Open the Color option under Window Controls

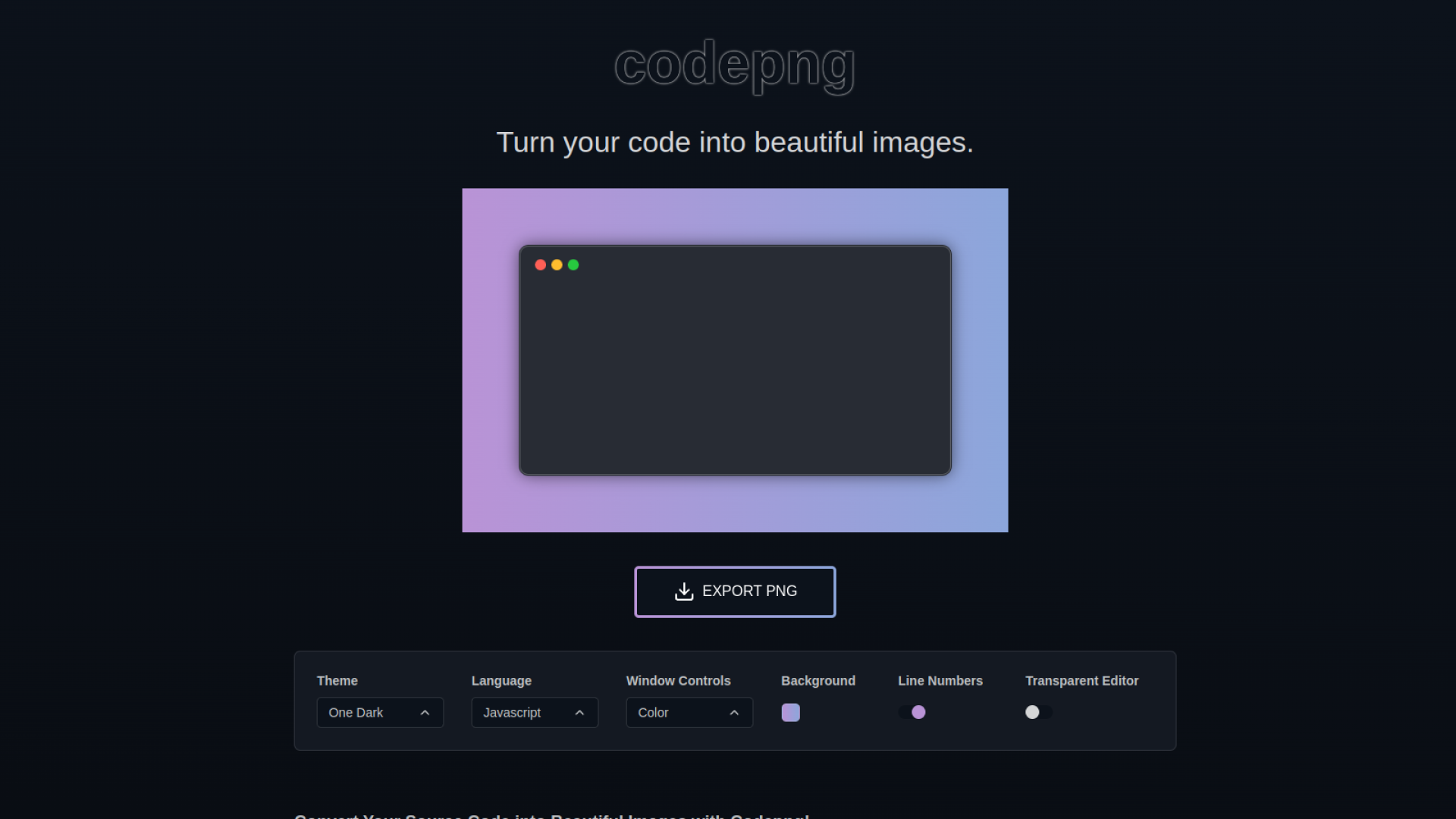689,712
